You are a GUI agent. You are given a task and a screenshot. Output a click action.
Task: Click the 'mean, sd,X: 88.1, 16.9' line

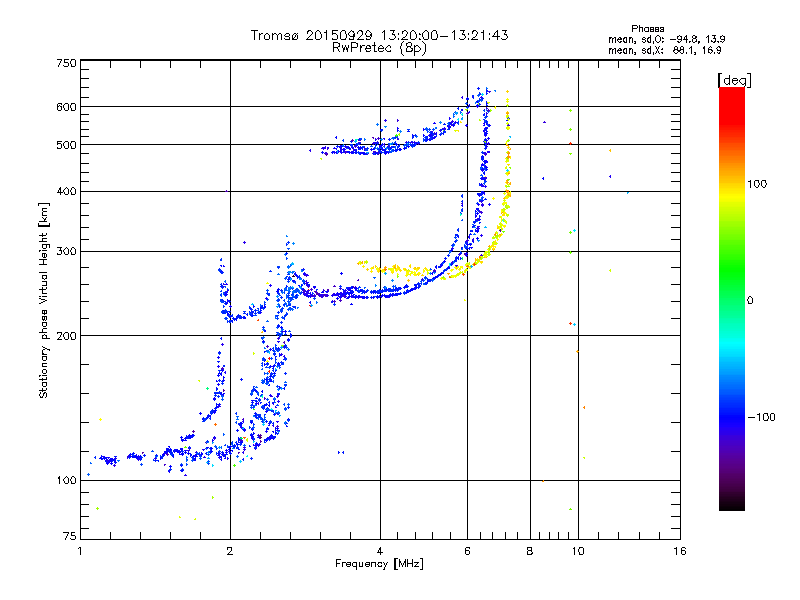click(664, 50)
